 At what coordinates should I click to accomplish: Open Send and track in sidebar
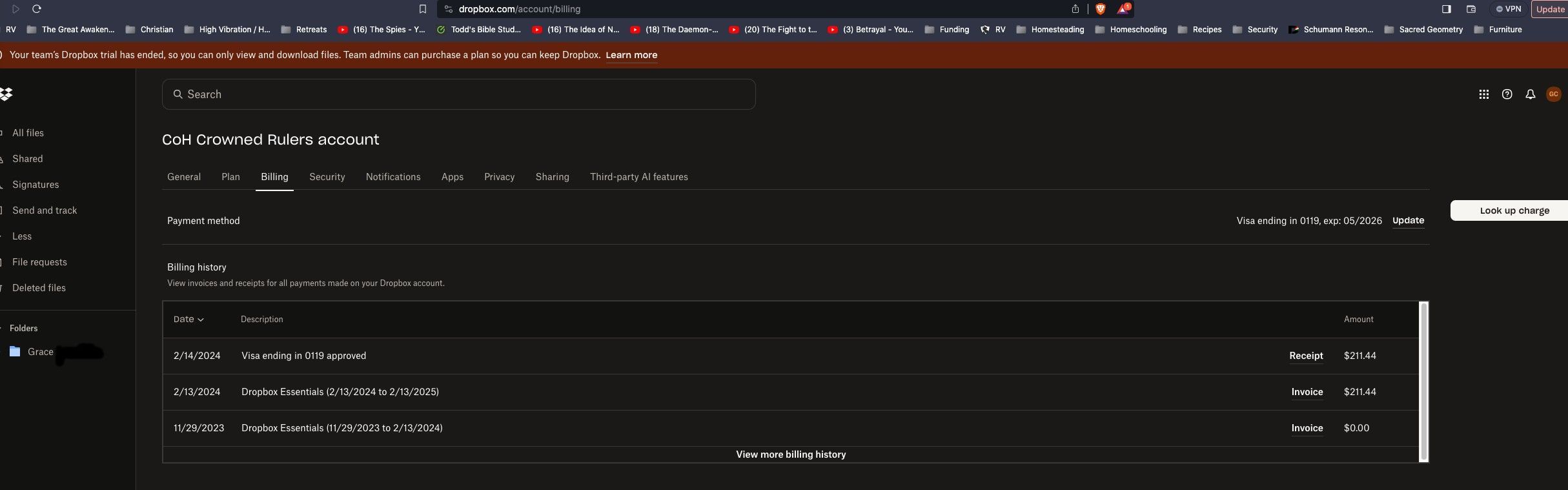[x=45, y=210]
